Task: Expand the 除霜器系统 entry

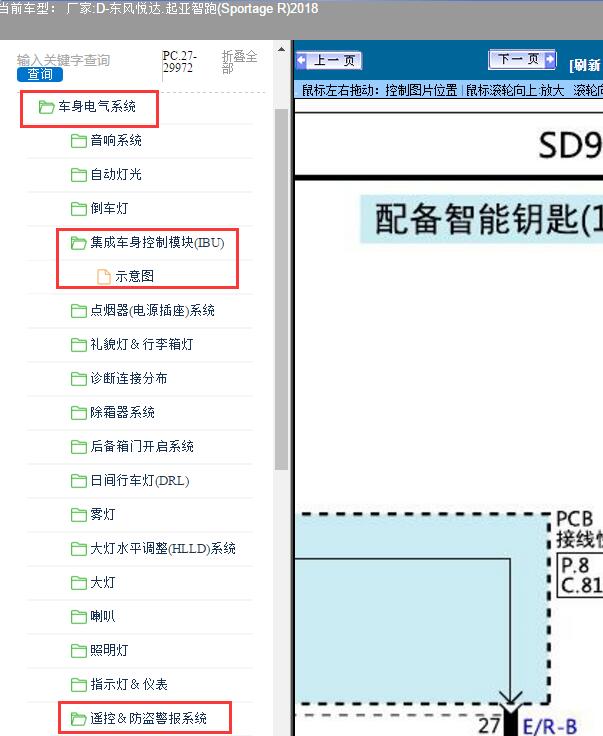Action: tap(122, 412)
